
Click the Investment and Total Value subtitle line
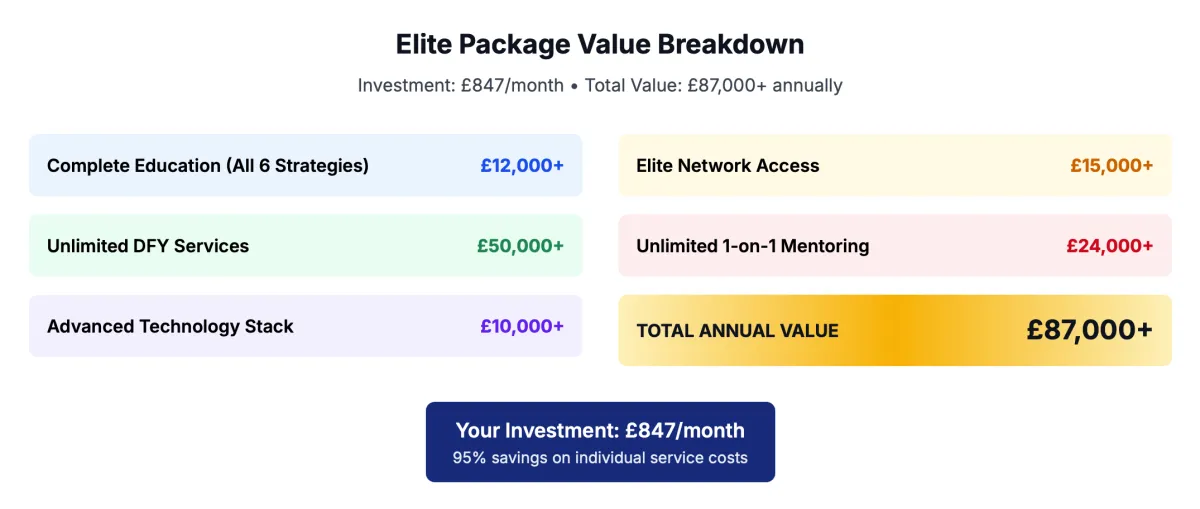600,85
